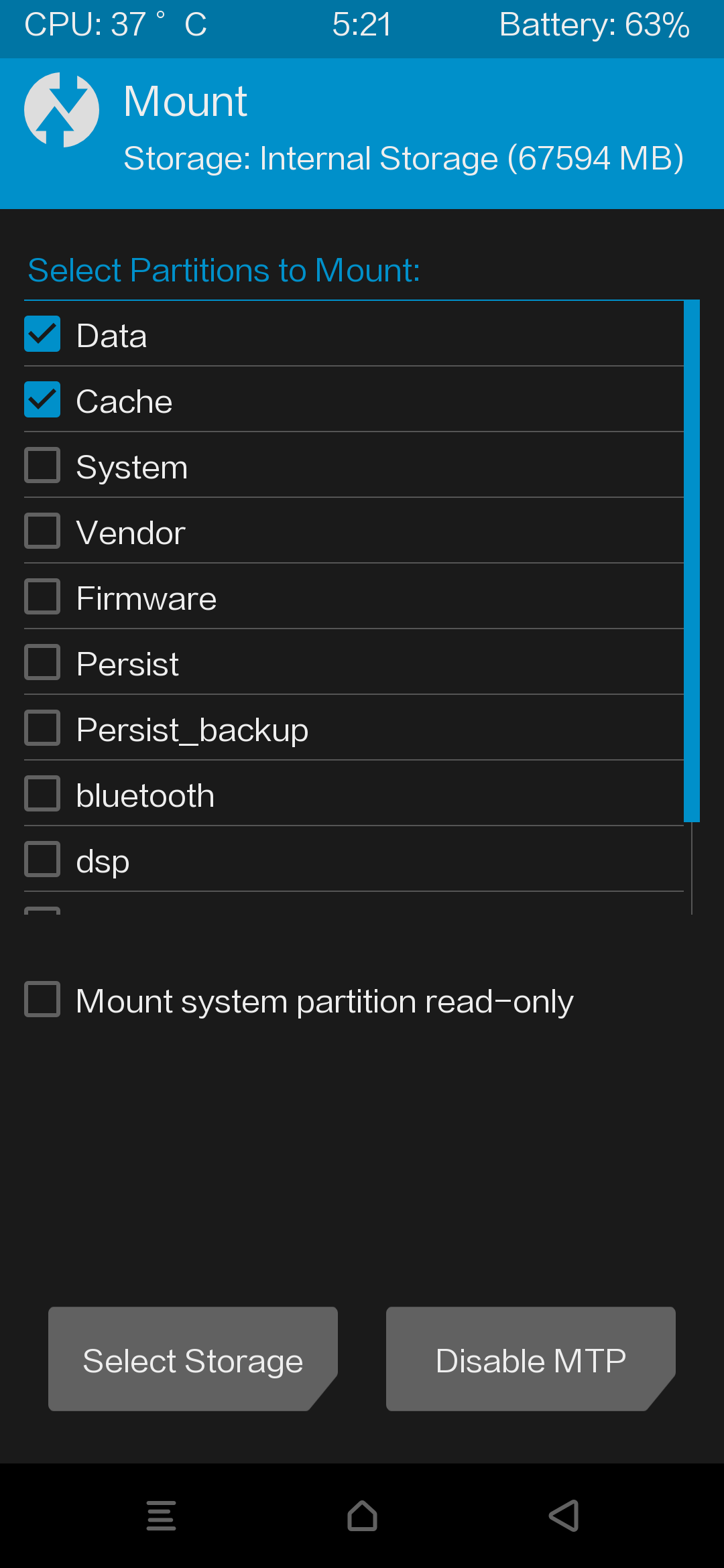Screen dimensions: 724x1568
Task: Unmount the Cache partition checkbox
Action: [x=42, y=400]
